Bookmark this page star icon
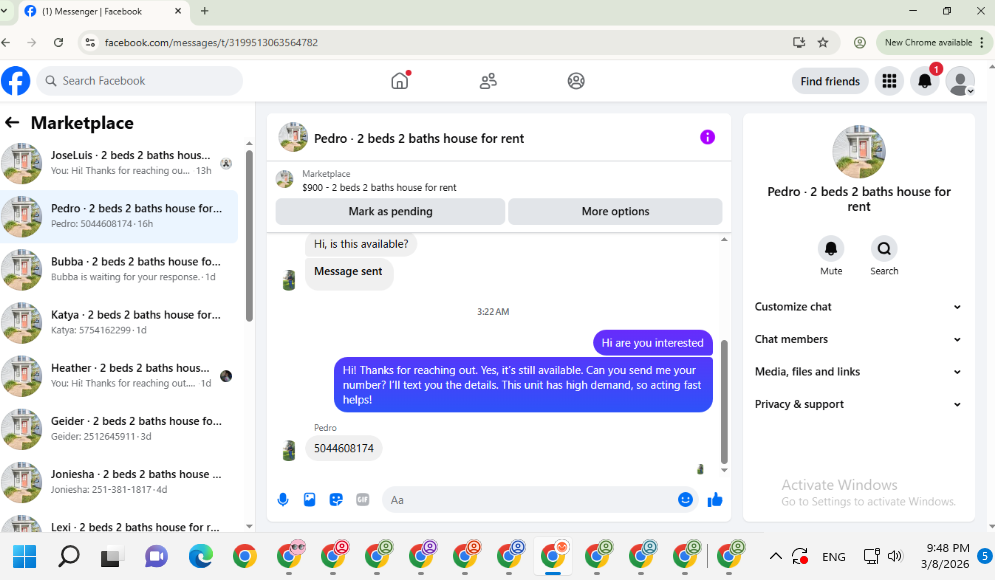This screenshot has width=995, height=580. 823,43
